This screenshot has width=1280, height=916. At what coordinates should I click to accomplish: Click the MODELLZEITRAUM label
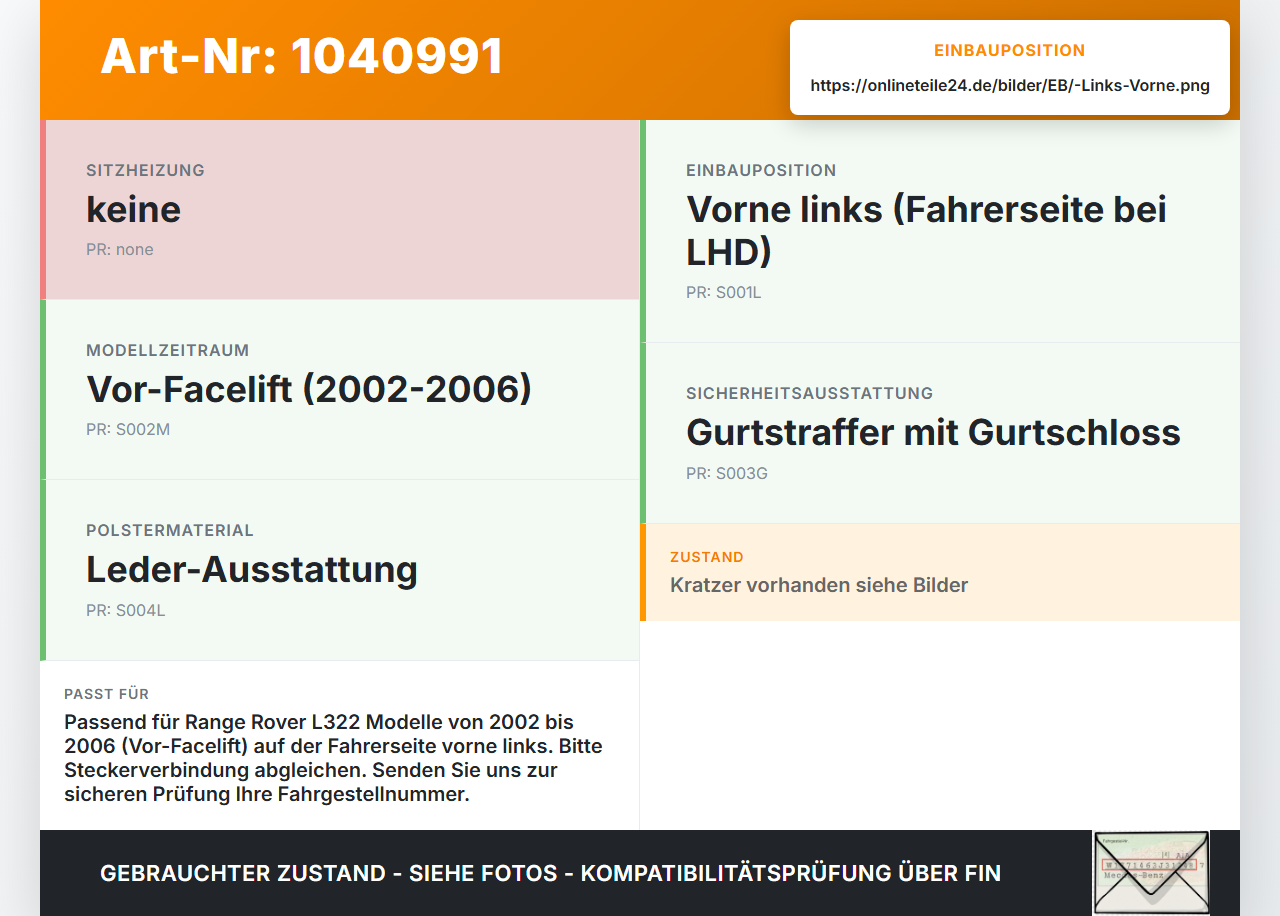click(x=168, y=350)
